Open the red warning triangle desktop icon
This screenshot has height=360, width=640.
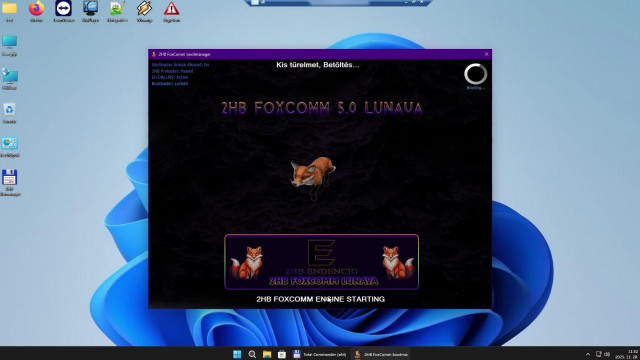[x=171, y=8]
